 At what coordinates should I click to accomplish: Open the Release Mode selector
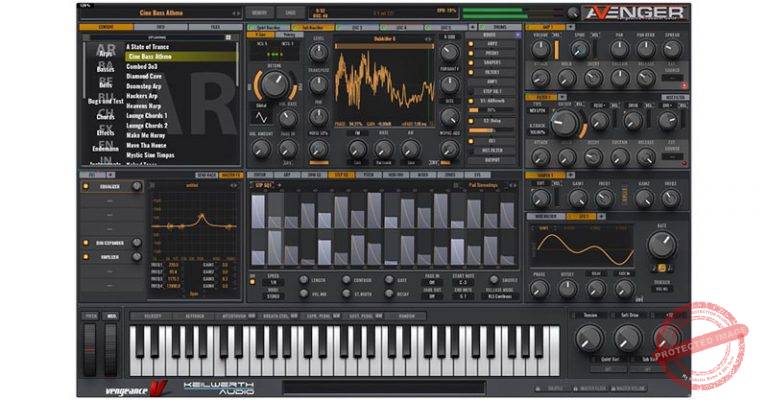(500, 296)
